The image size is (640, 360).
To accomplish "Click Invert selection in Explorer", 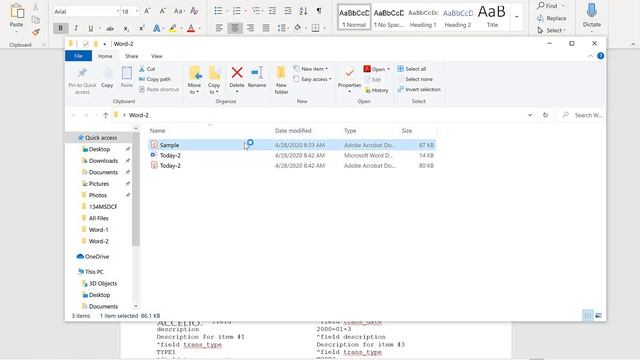I will click(419, 89).
